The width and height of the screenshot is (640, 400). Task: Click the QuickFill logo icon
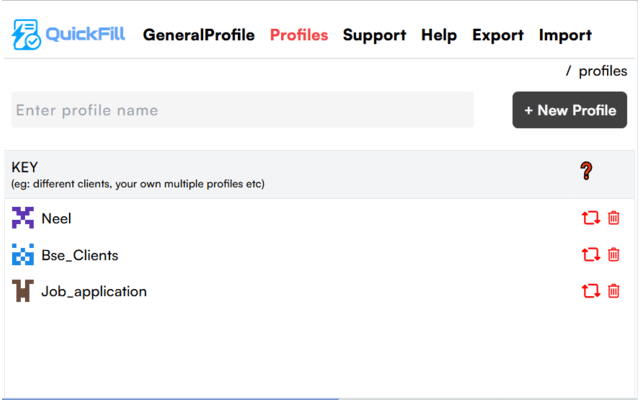[26, 34]
